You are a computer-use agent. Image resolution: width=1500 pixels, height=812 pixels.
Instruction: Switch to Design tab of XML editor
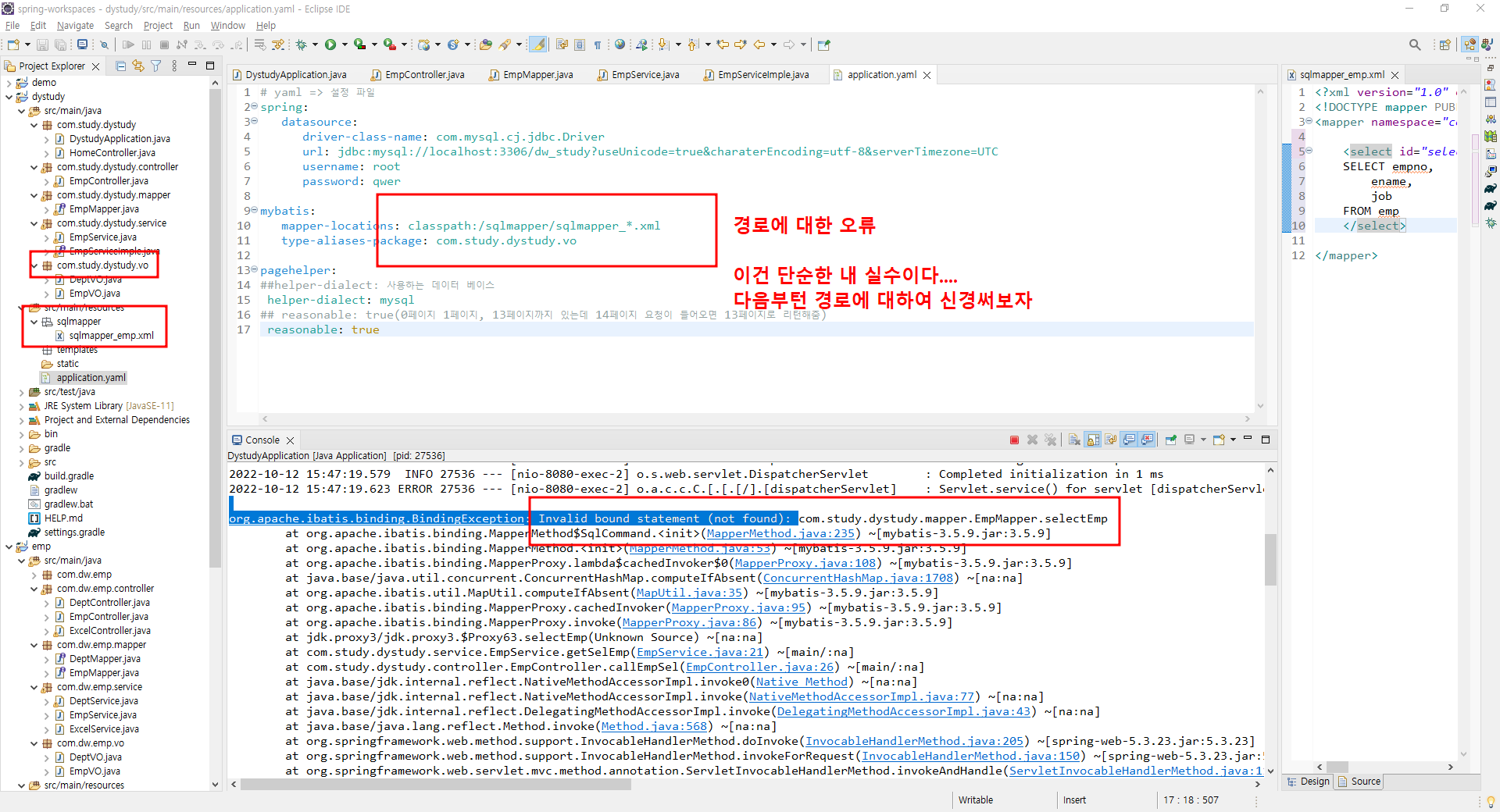1309,782
